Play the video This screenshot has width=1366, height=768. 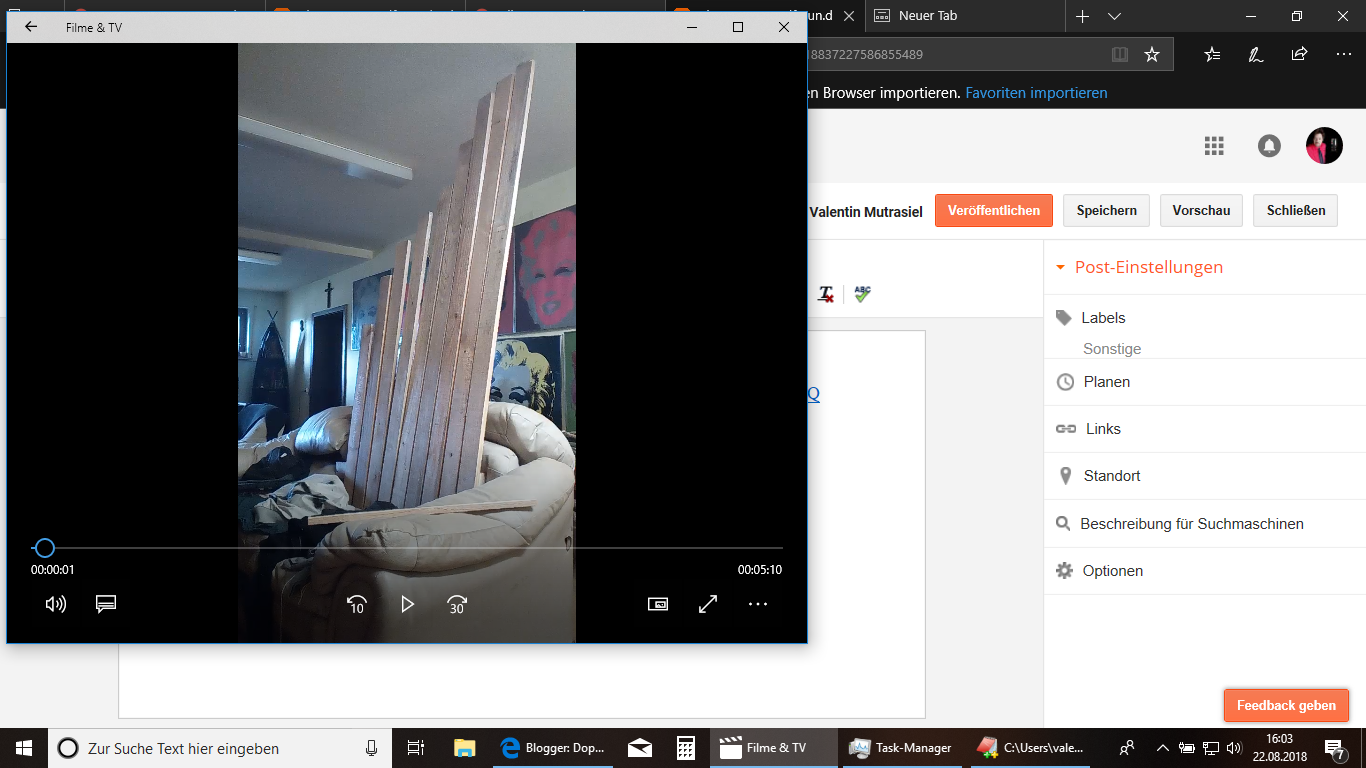tap(407, 604)
